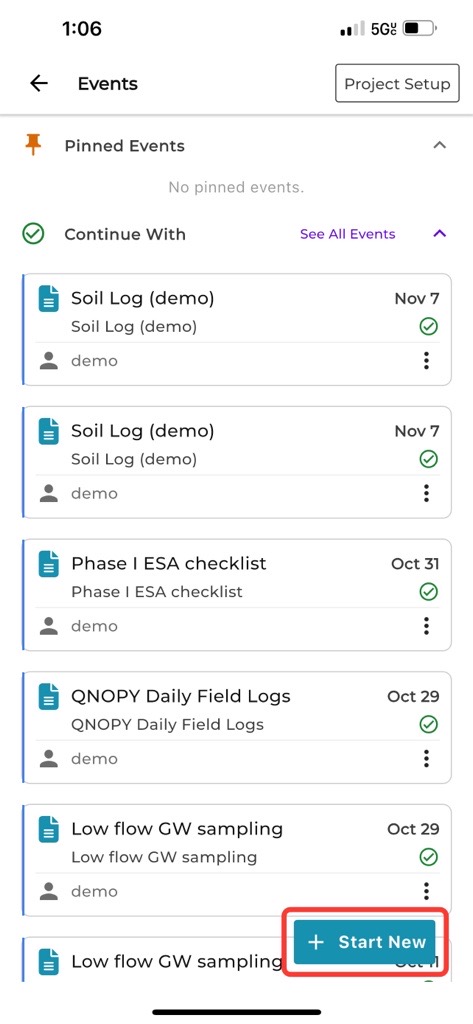Open the first Soil Log (demo) event
The image size is (473, 1024).
(237, 330)
